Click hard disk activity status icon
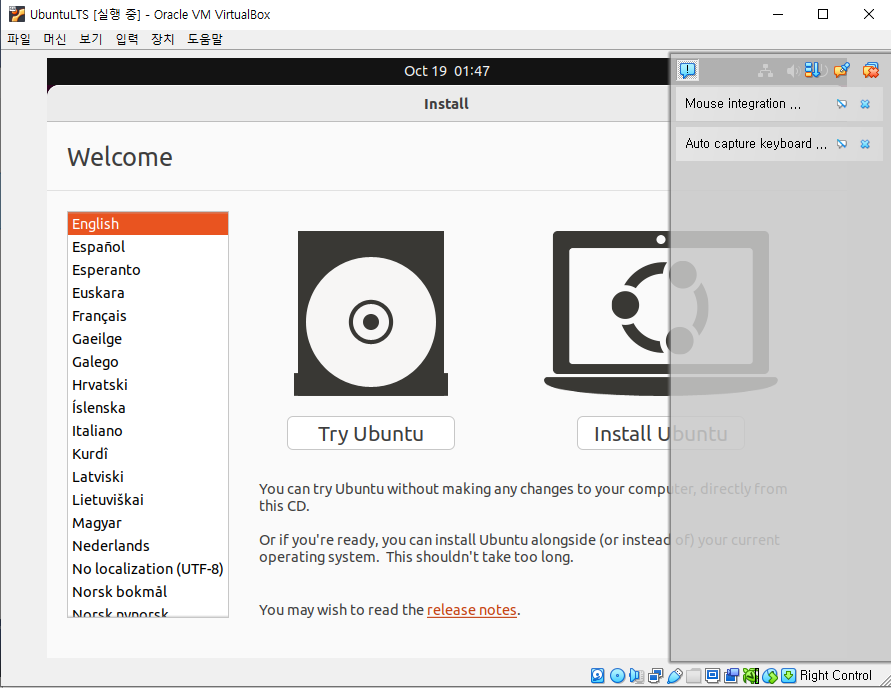 [598, 676]
